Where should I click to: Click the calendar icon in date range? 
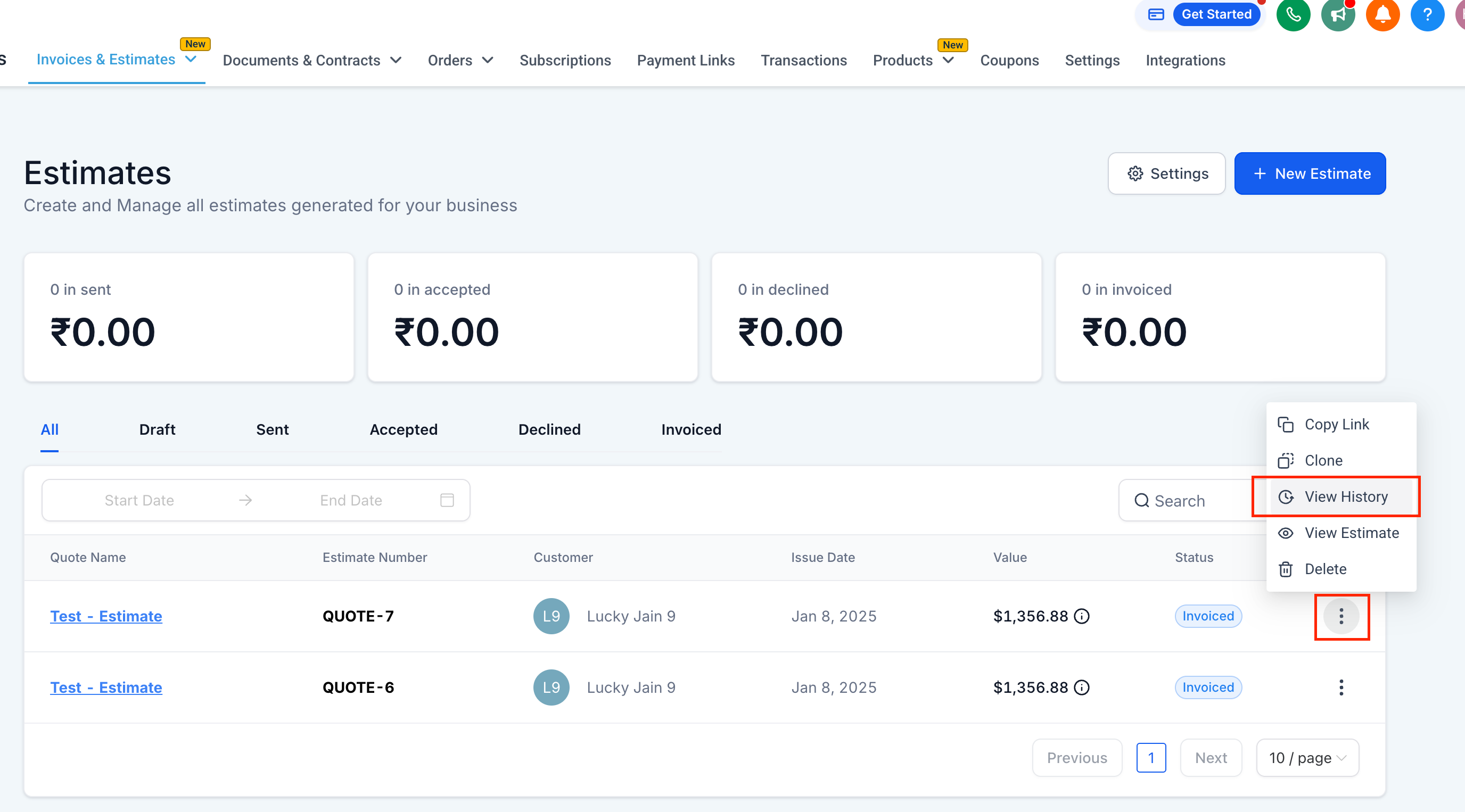click(x=447, y=500)
